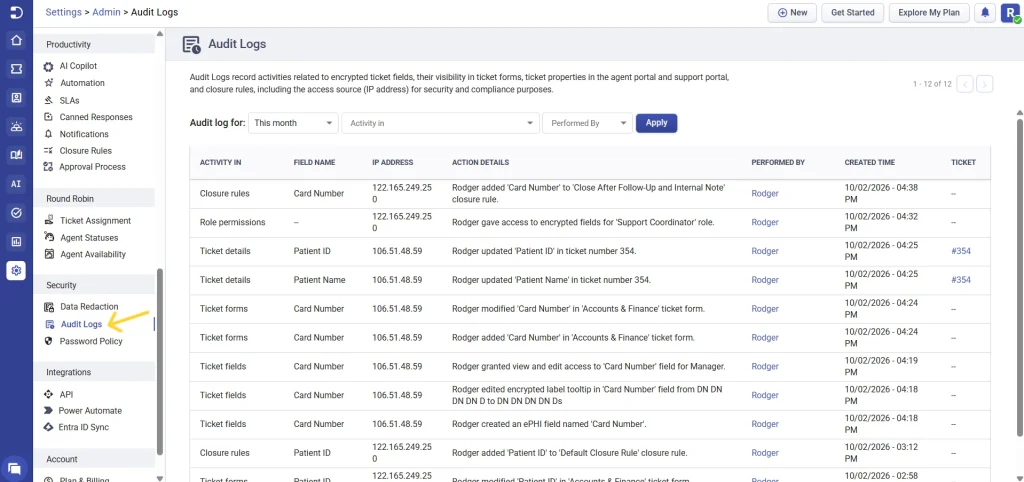This screenshot has height=482, width=1024.
Task: Open ticket #354 link in Patient Name row
Action: coord(961,280)
